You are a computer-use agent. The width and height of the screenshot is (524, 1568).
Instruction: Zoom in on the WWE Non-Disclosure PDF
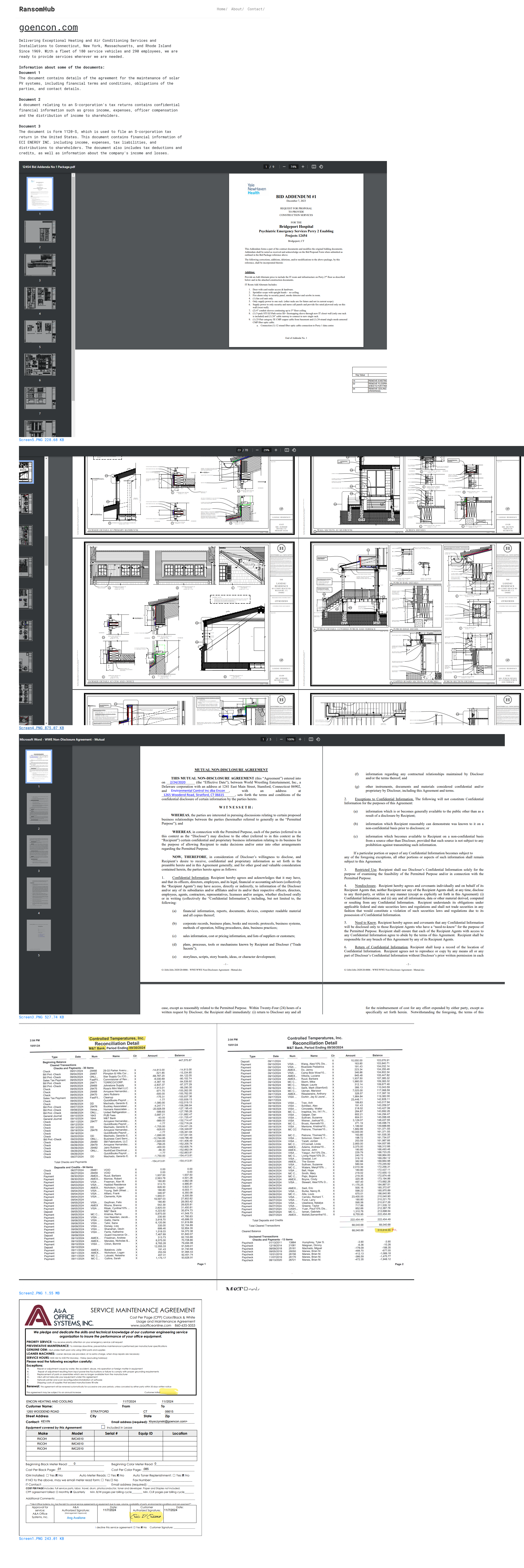[x=300, y=740]
